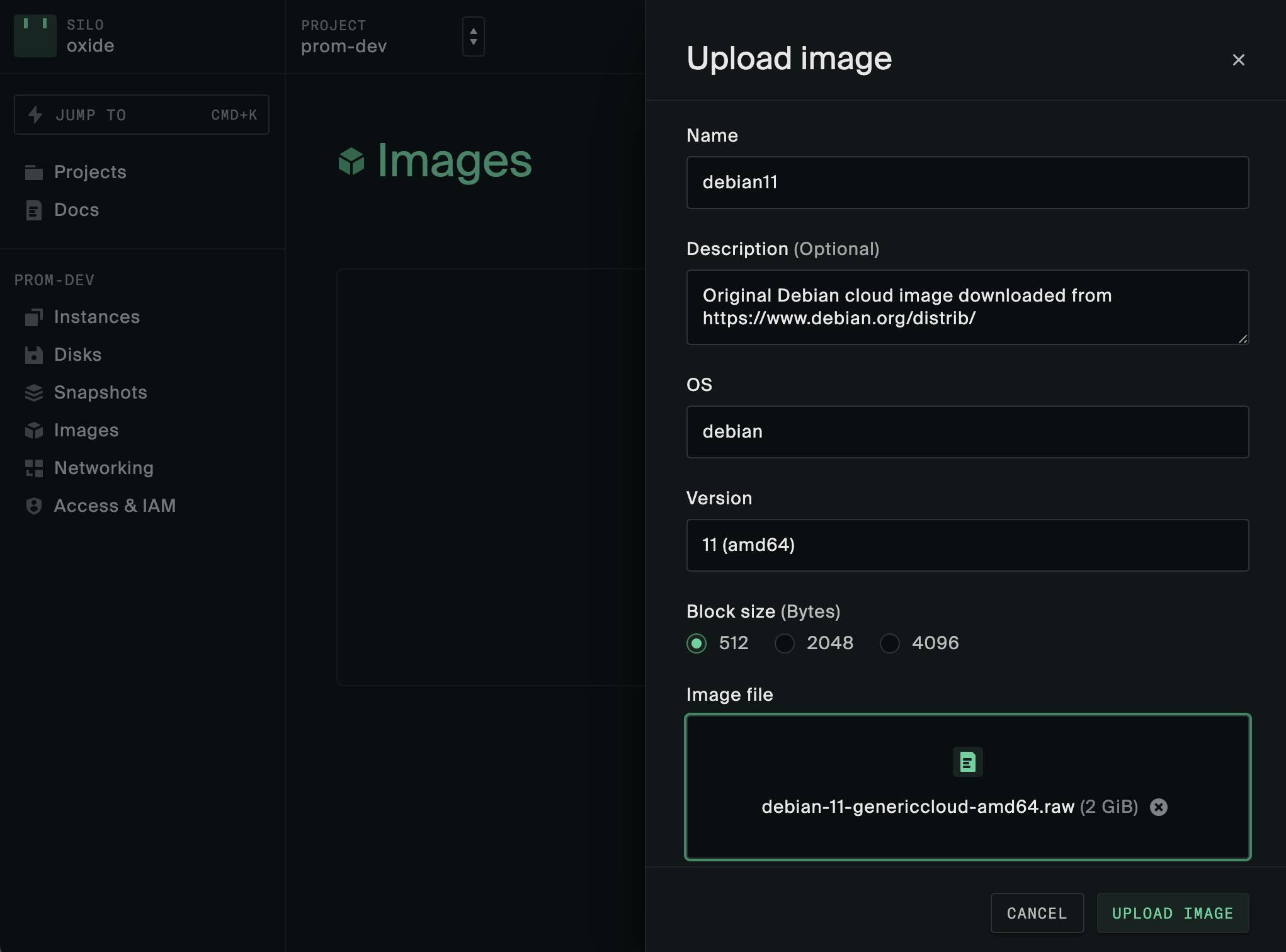Screen dimensions: 1286x952
Task: Click the Snapshots layers icon
Action: click(34, 392)
